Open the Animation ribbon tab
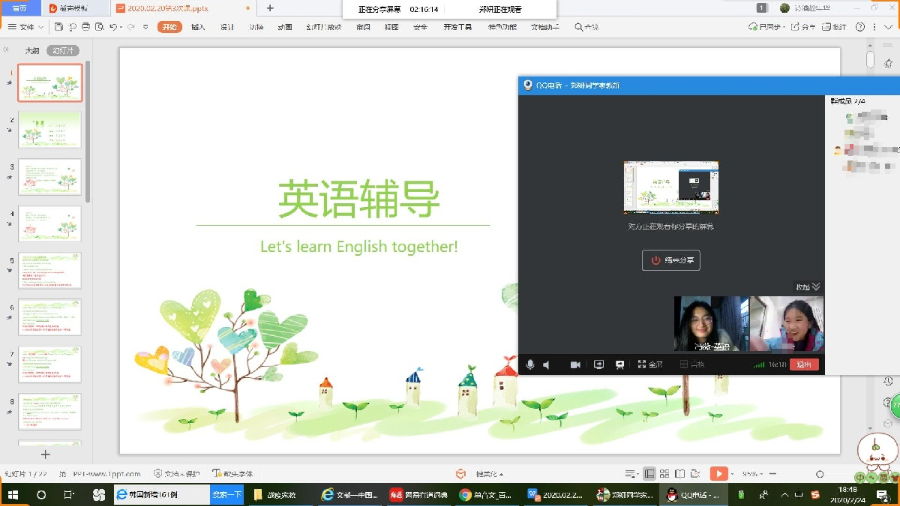The width and height of the screenshot is (900, 506). (x=285, y=27)
